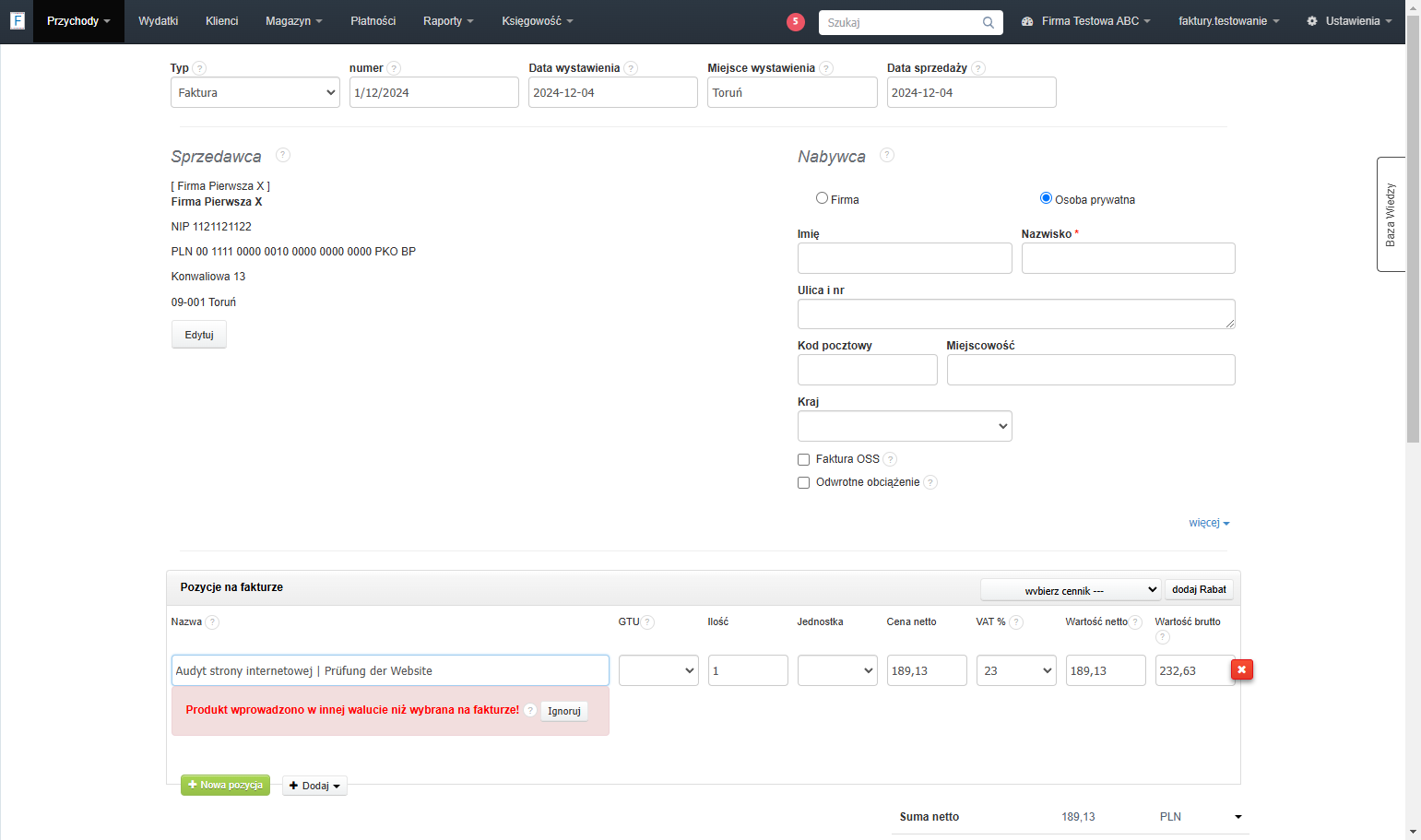Click help icon beside Faktura OSS

[890, 459]
